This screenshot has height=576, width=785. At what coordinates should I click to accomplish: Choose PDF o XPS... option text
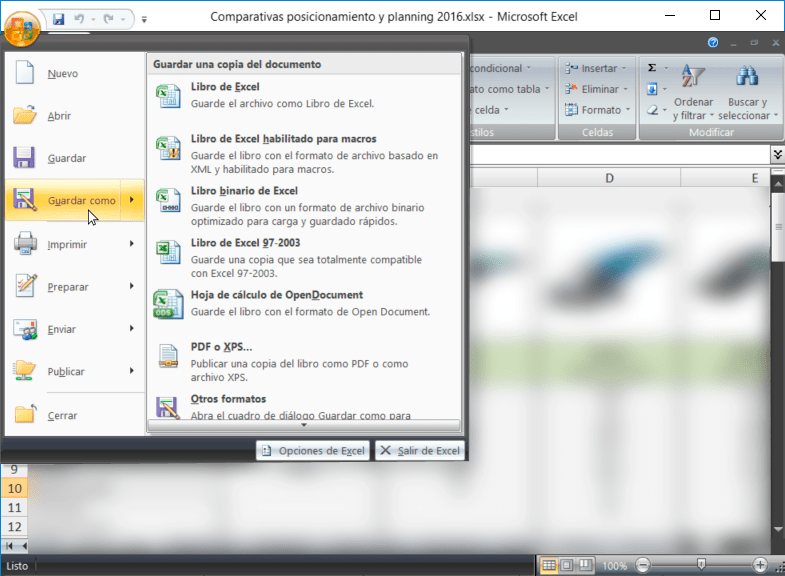221,347
